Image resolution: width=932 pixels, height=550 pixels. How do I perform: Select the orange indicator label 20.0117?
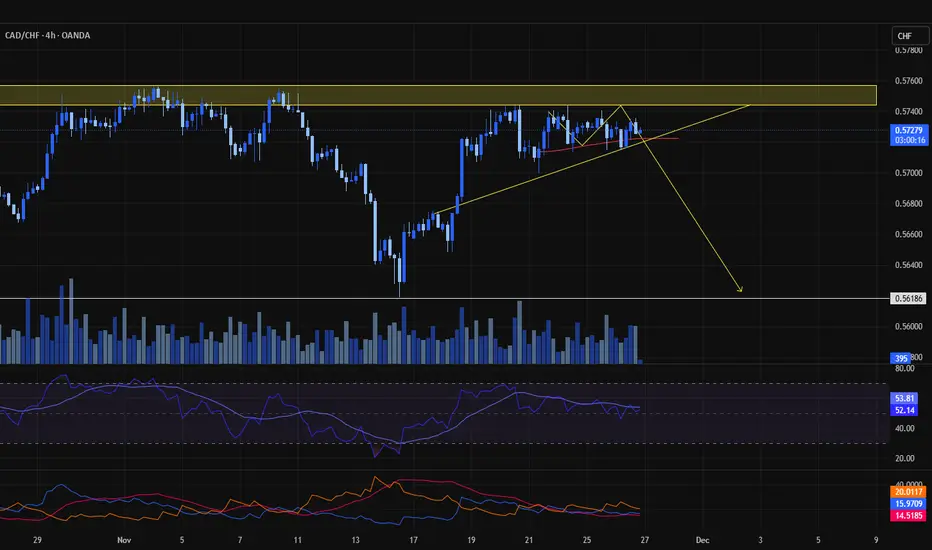coord(908,492)
